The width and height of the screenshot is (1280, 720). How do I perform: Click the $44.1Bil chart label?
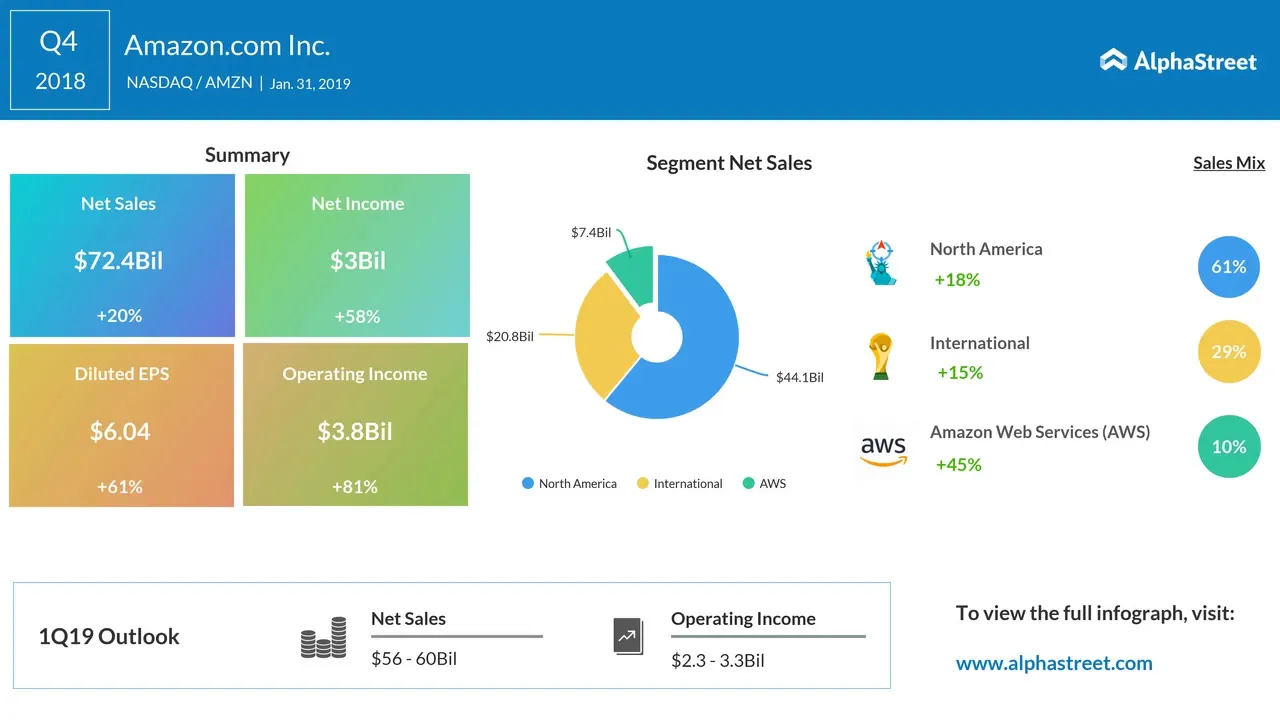tap(800, 378)
